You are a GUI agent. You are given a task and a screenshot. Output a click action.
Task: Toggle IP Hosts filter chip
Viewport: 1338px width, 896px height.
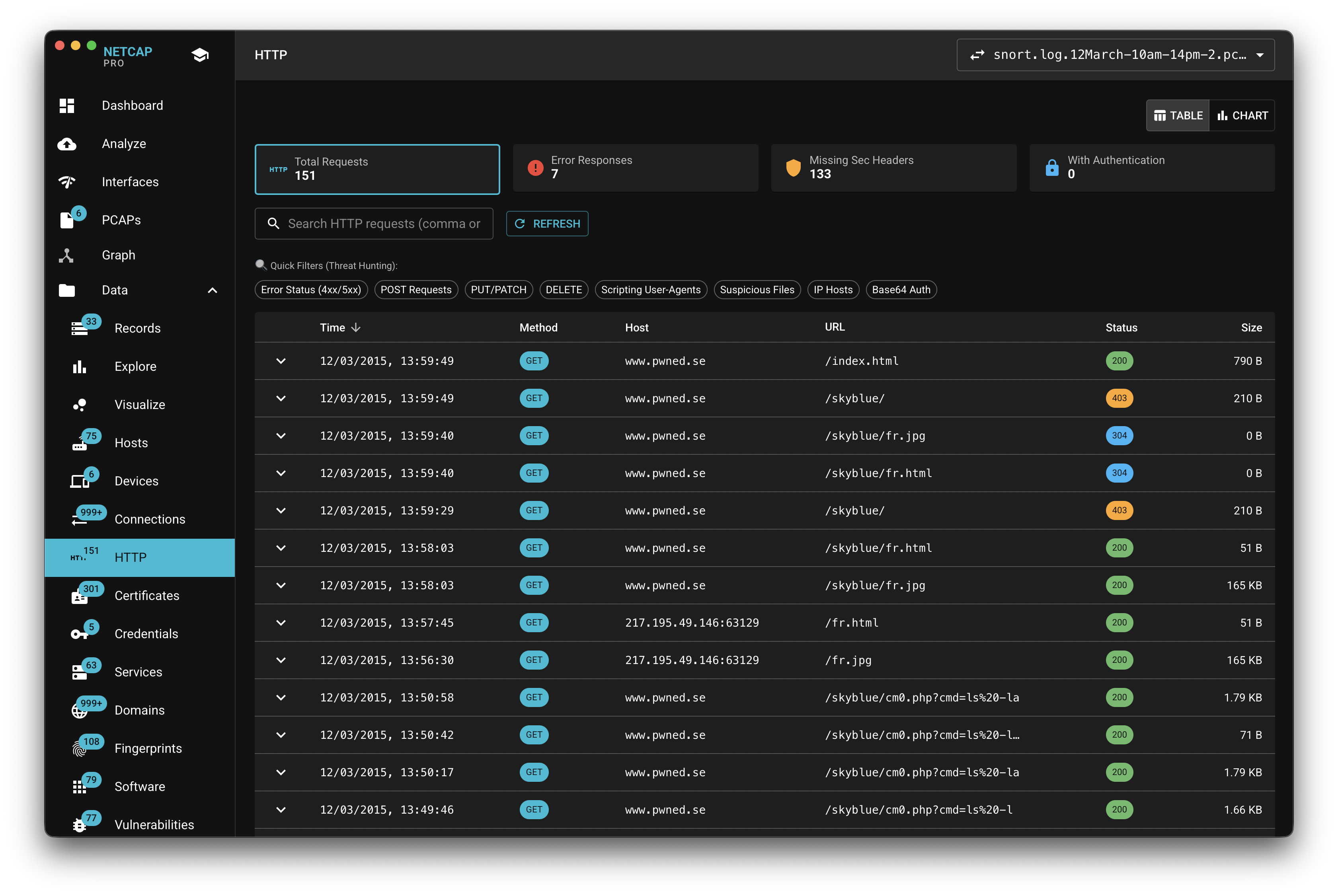pyautogui.click(x=833, y=290)
